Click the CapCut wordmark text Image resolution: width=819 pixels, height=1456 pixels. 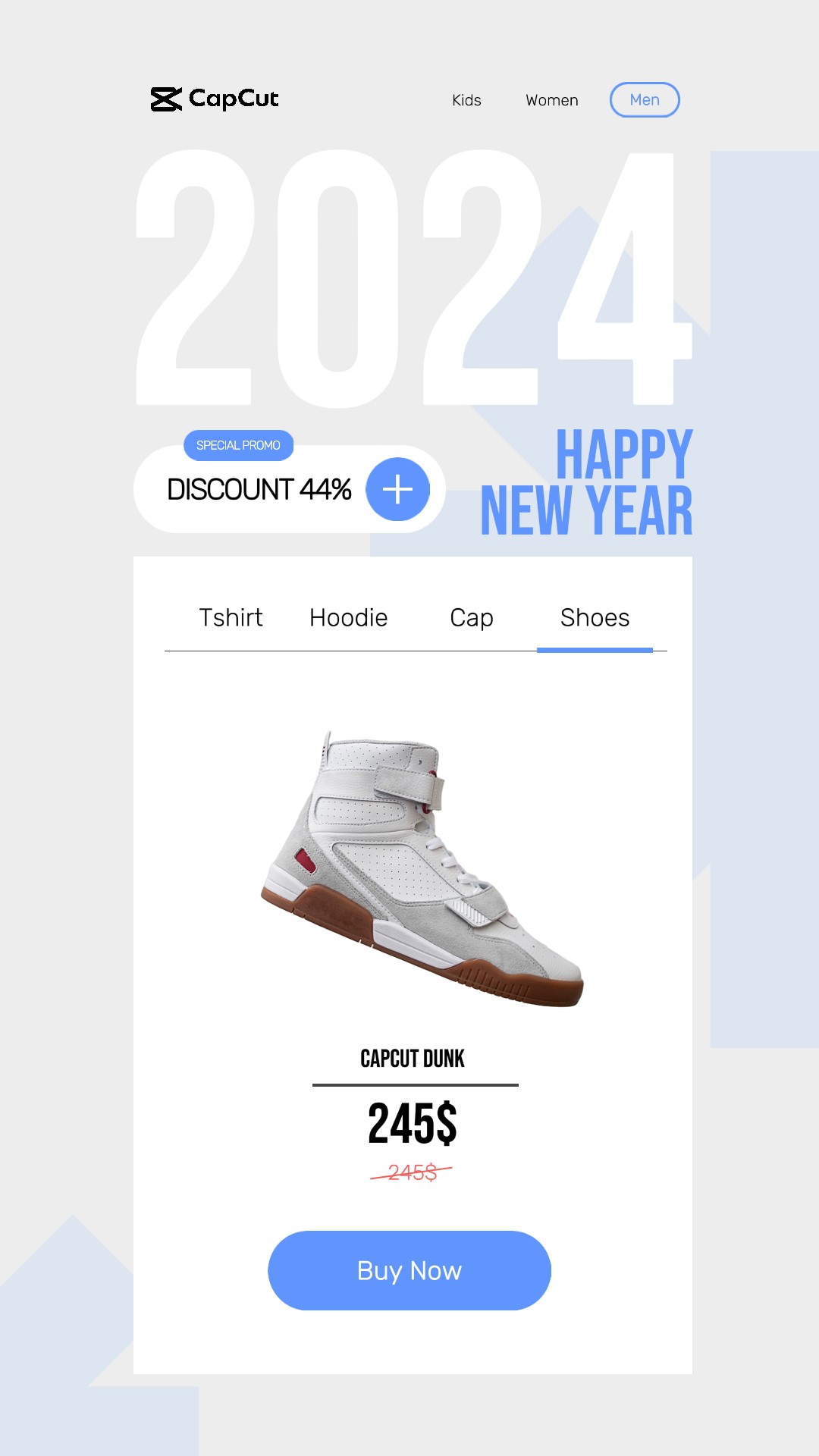pos(234,99)
